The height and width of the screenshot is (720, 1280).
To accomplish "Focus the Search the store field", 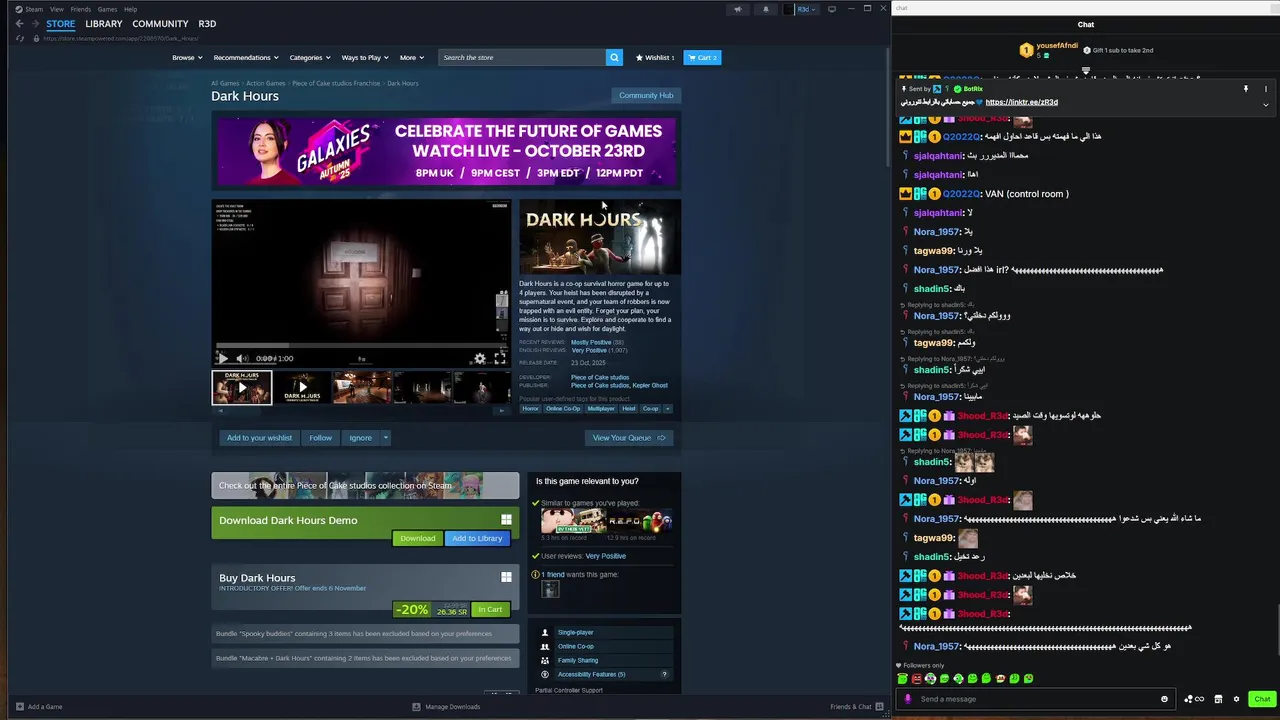I will pos(522,57).
